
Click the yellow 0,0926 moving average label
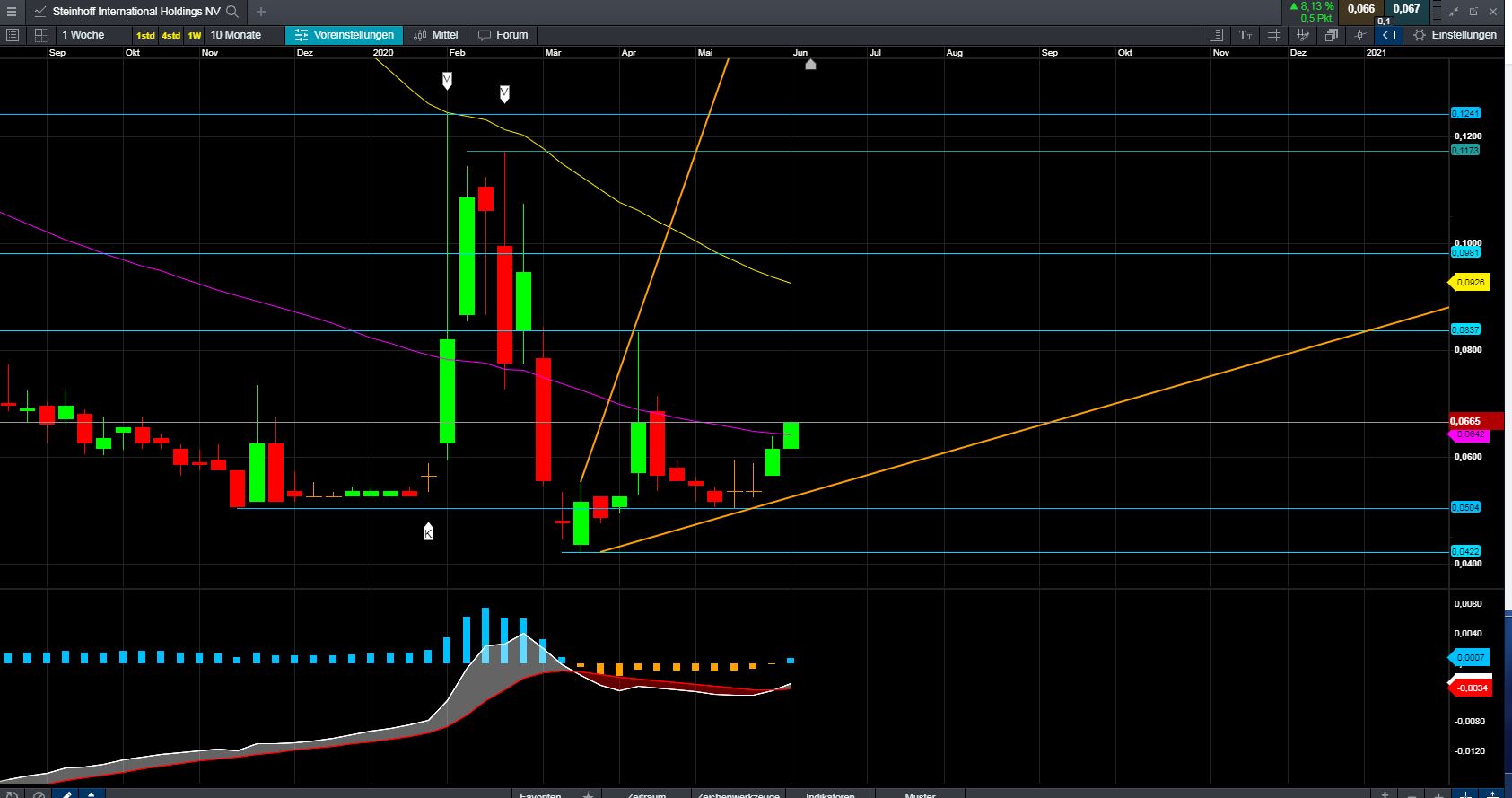1469,283
